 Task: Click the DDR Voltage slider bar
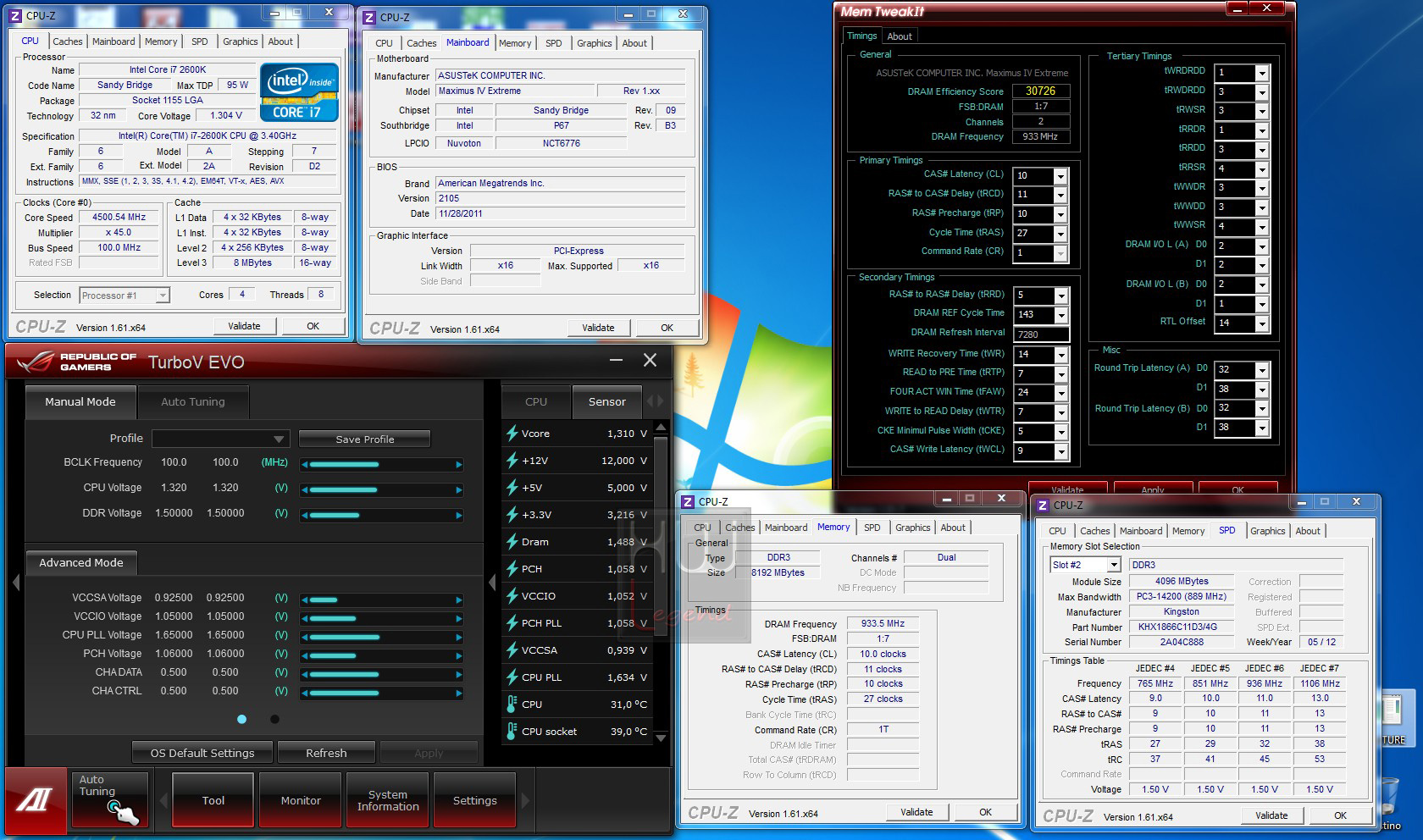382,515
